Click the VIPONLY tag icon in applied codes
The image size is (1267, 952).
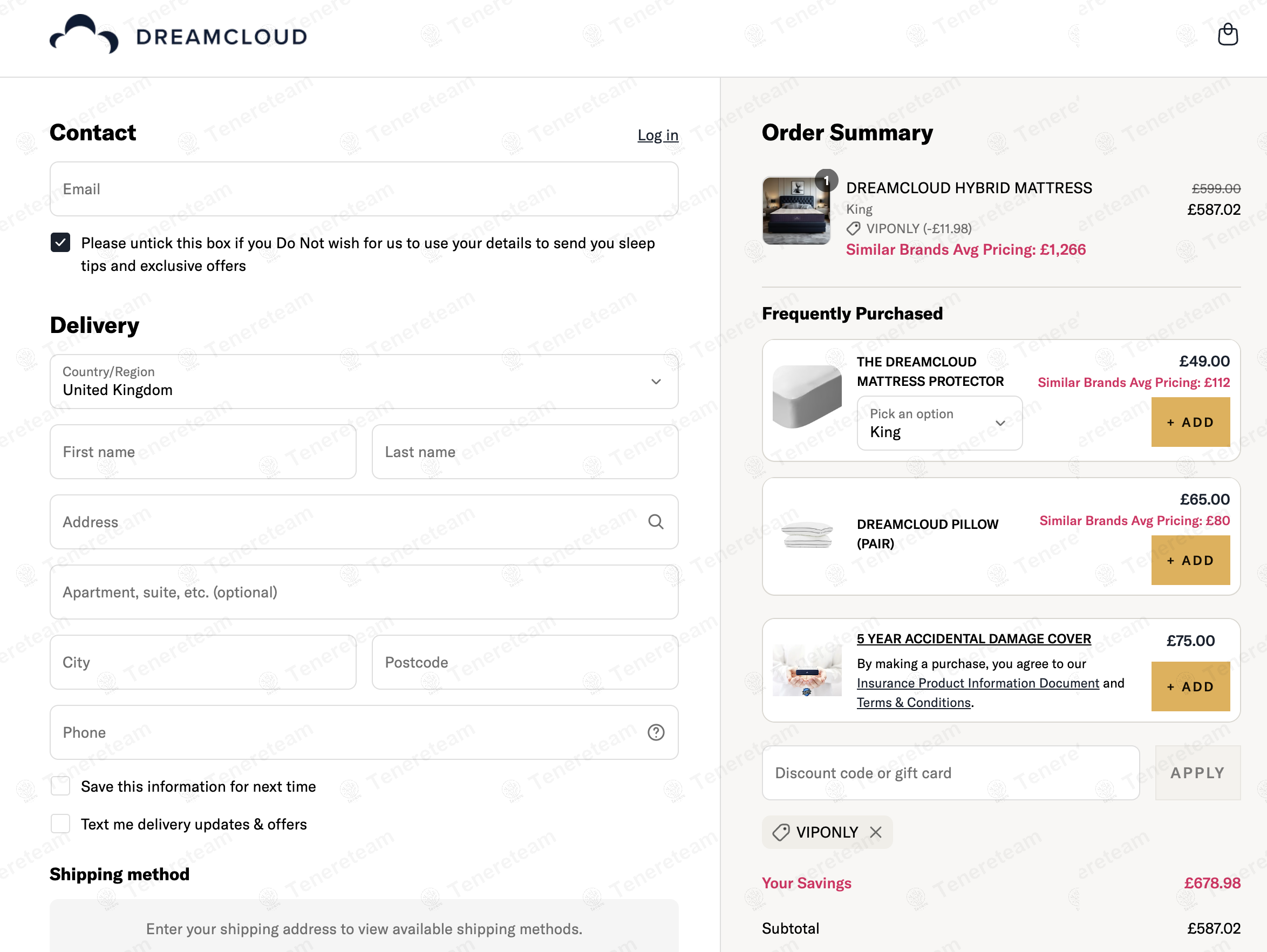click(x=781, y=832)
